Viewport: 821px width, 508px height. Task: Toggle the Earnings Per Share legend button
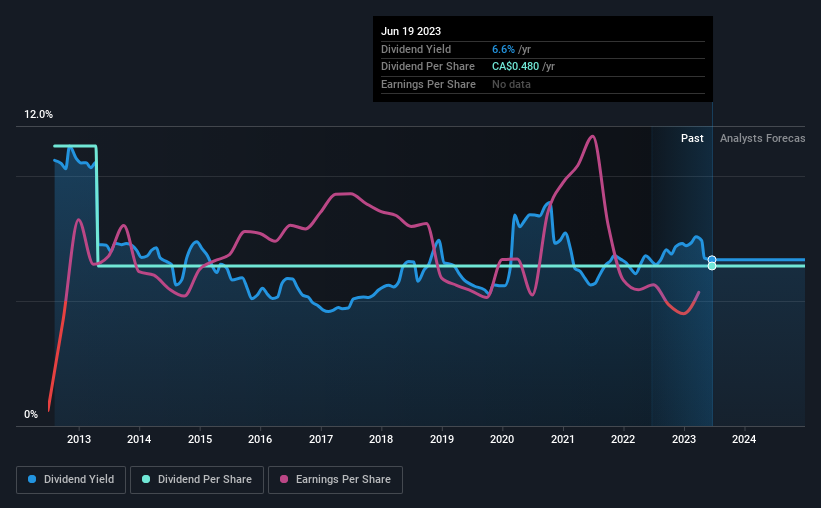[335, 480]
